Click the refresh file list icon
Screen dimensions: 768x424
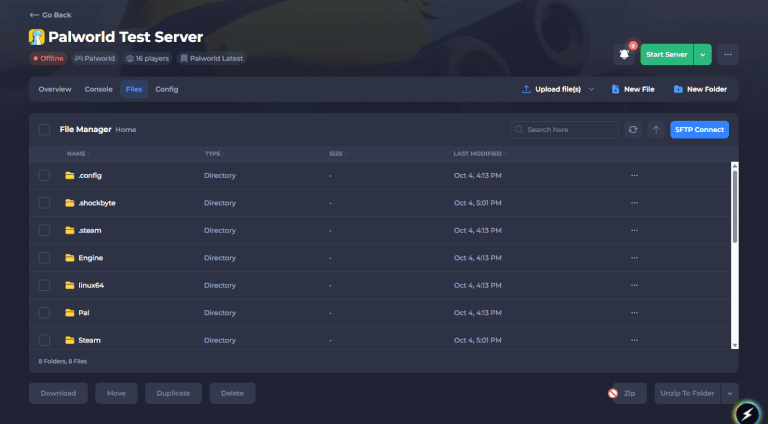(633, 130)
